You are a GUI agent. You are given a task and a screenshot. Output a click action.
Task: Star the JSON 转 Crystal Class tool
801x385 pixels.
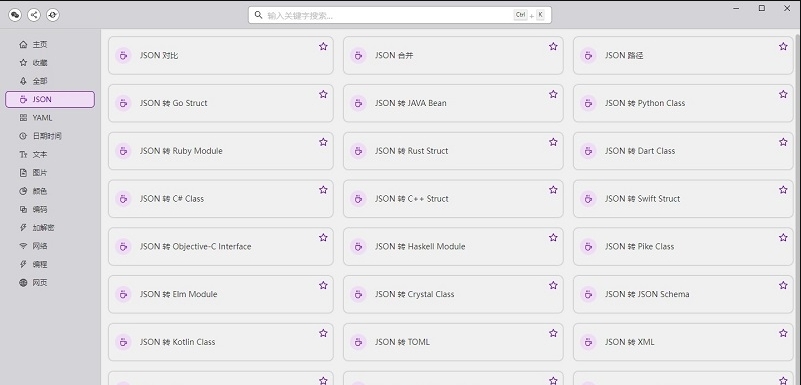(x=553, y=285)
